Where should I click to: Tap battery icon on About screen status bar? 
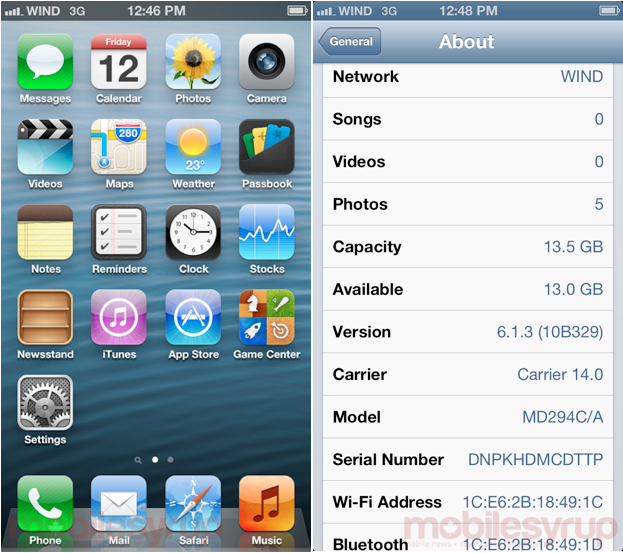click(609, 10)
